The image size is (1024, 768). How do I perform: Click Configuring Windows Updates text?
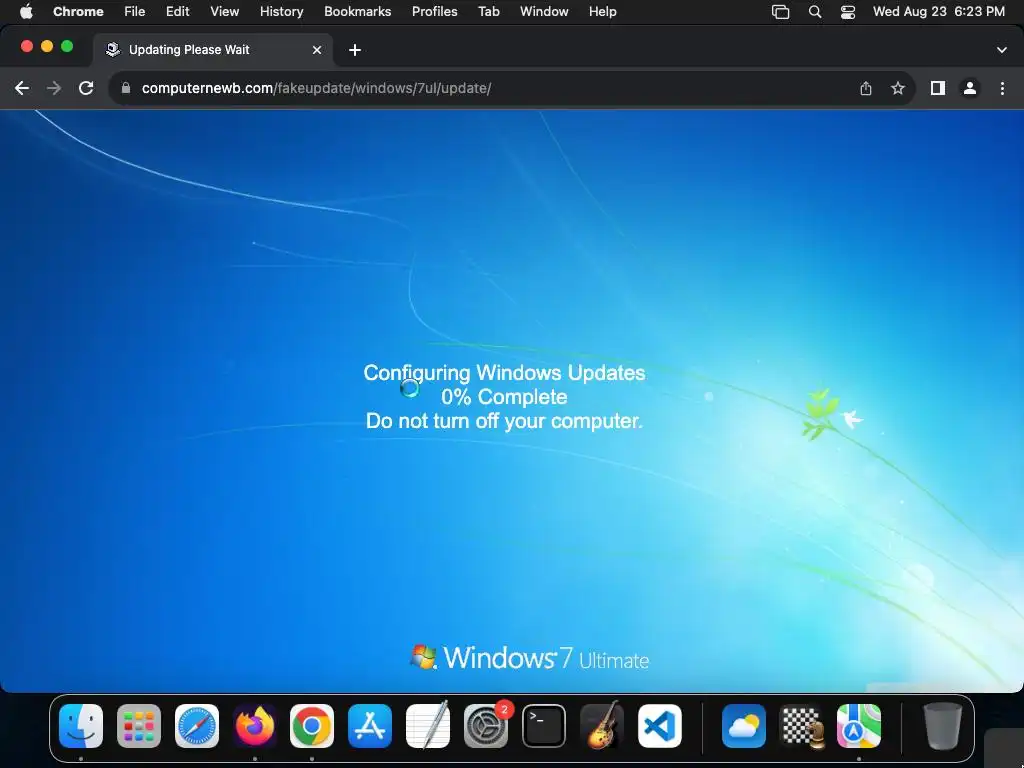click(504, 373)
